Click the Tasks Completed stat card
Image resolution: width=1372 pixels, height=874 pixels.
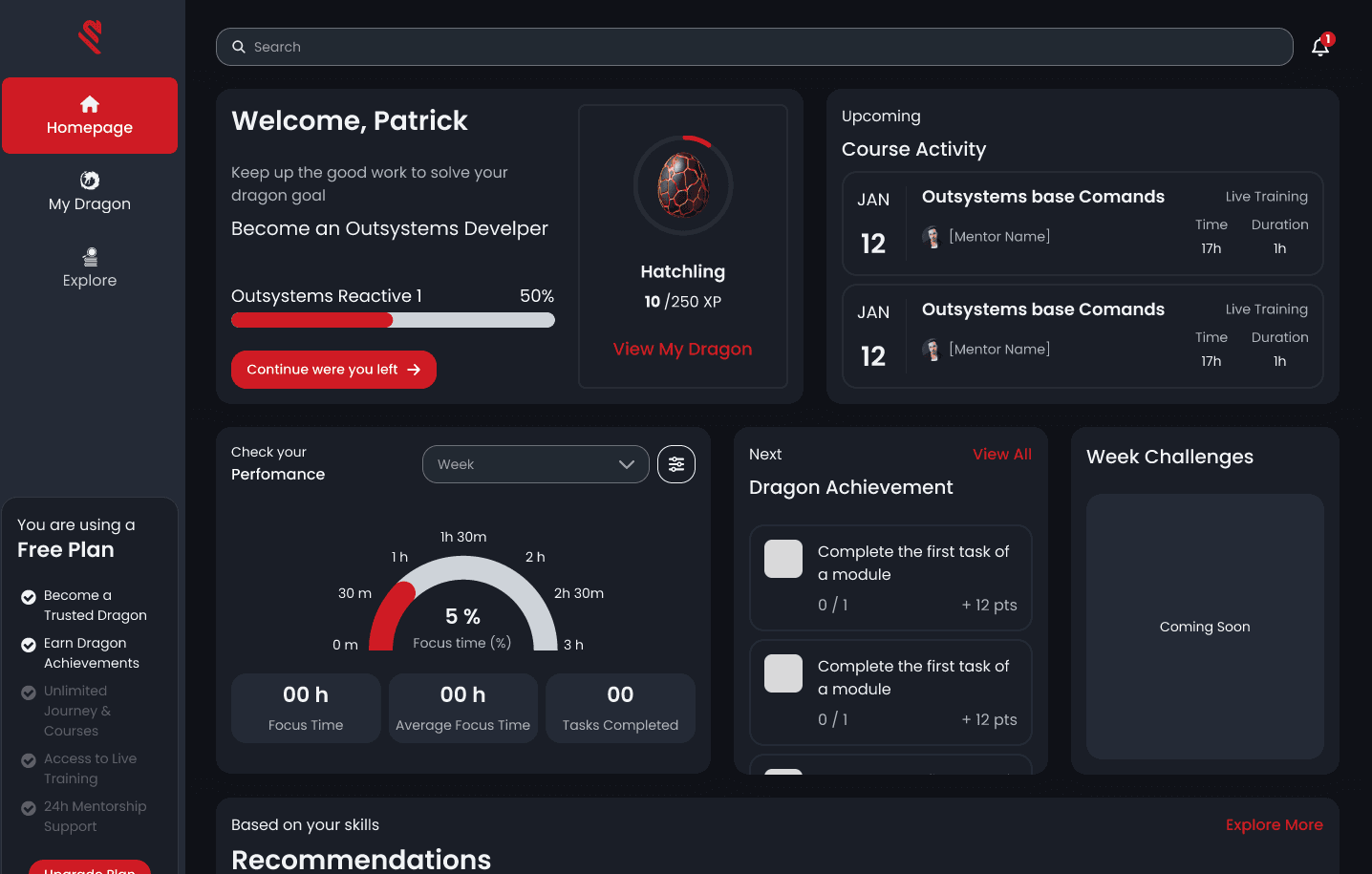coord(620,708)
